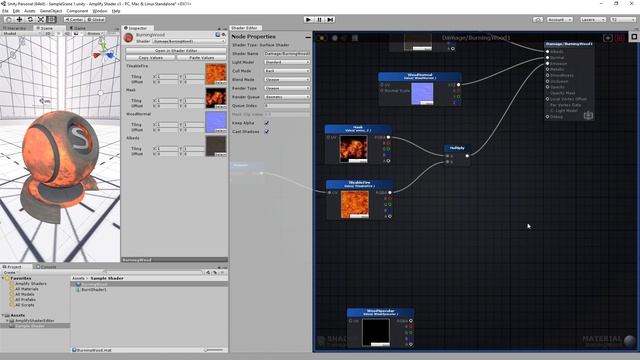
Task: Click the Inspector material settings gear icon
Action: (224, 35)
